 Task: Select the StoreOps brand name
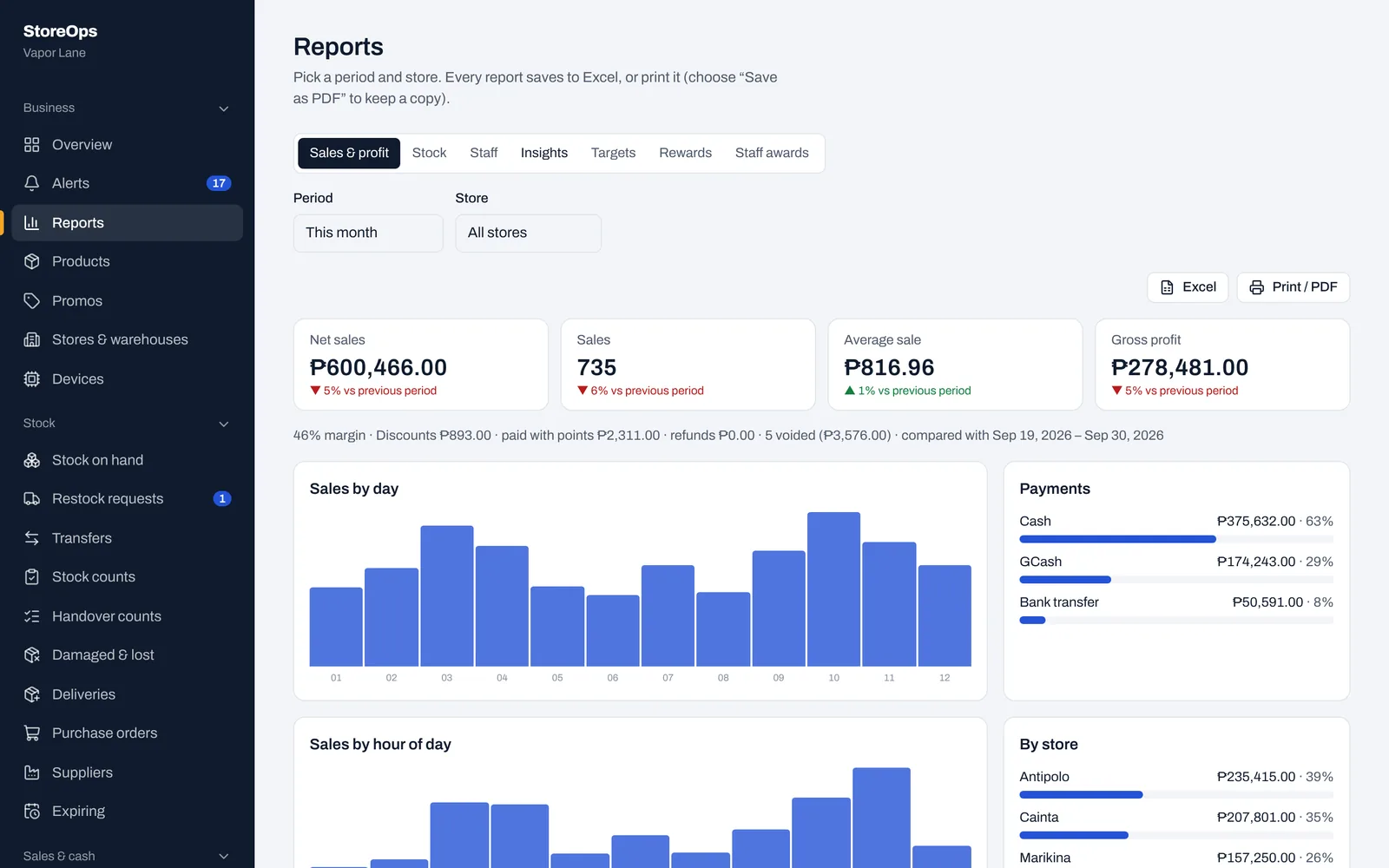point(60,31)
